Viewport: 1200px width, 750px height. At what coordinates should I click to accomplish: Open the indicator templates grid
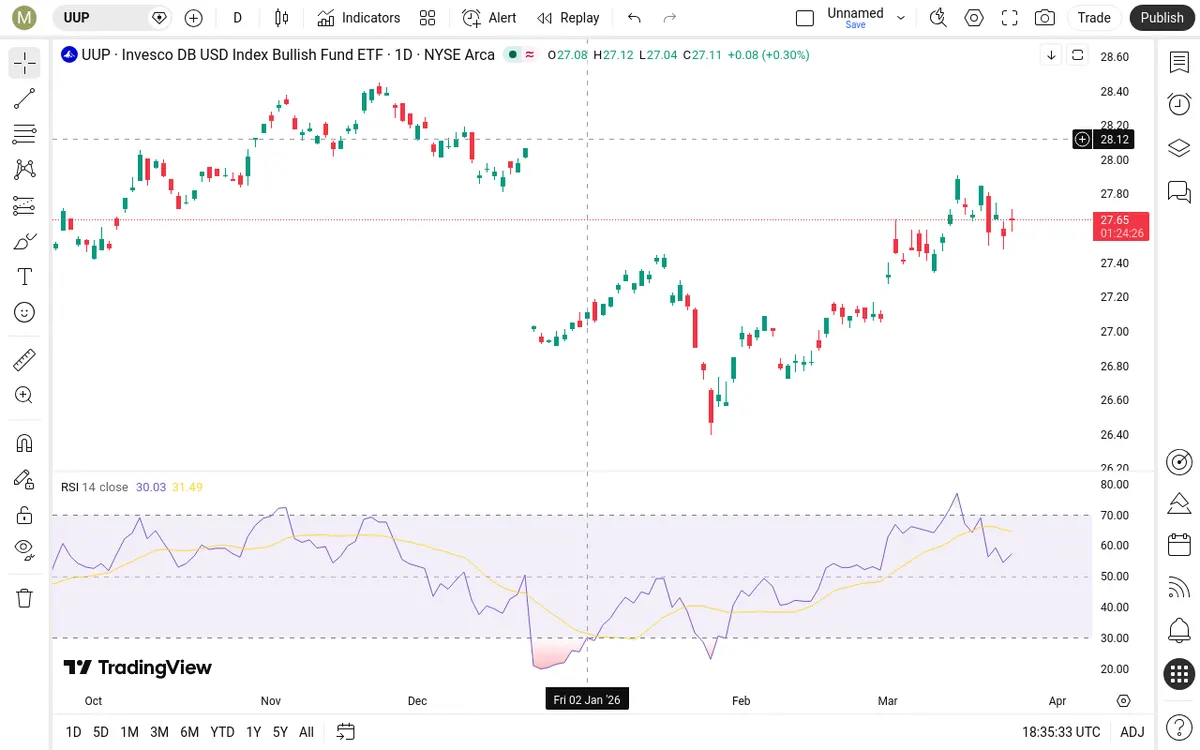[x=428, y=17]
